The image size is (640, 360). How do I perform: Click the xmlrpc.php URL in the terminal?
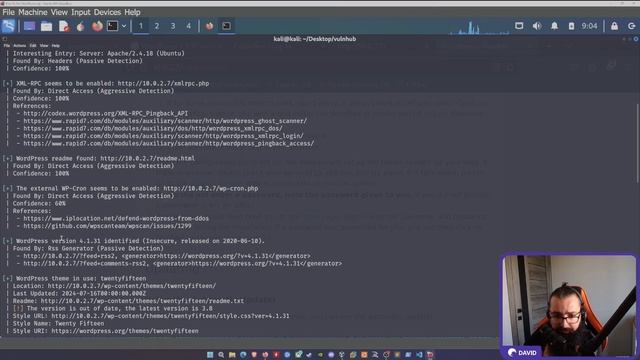pos(163,83)
